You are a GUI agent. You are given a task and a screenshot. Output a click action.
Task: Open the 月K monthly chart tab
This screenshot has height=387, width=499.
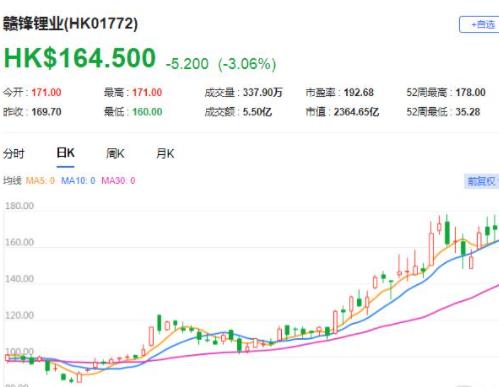pyautogui.click(x=165, y=154)
